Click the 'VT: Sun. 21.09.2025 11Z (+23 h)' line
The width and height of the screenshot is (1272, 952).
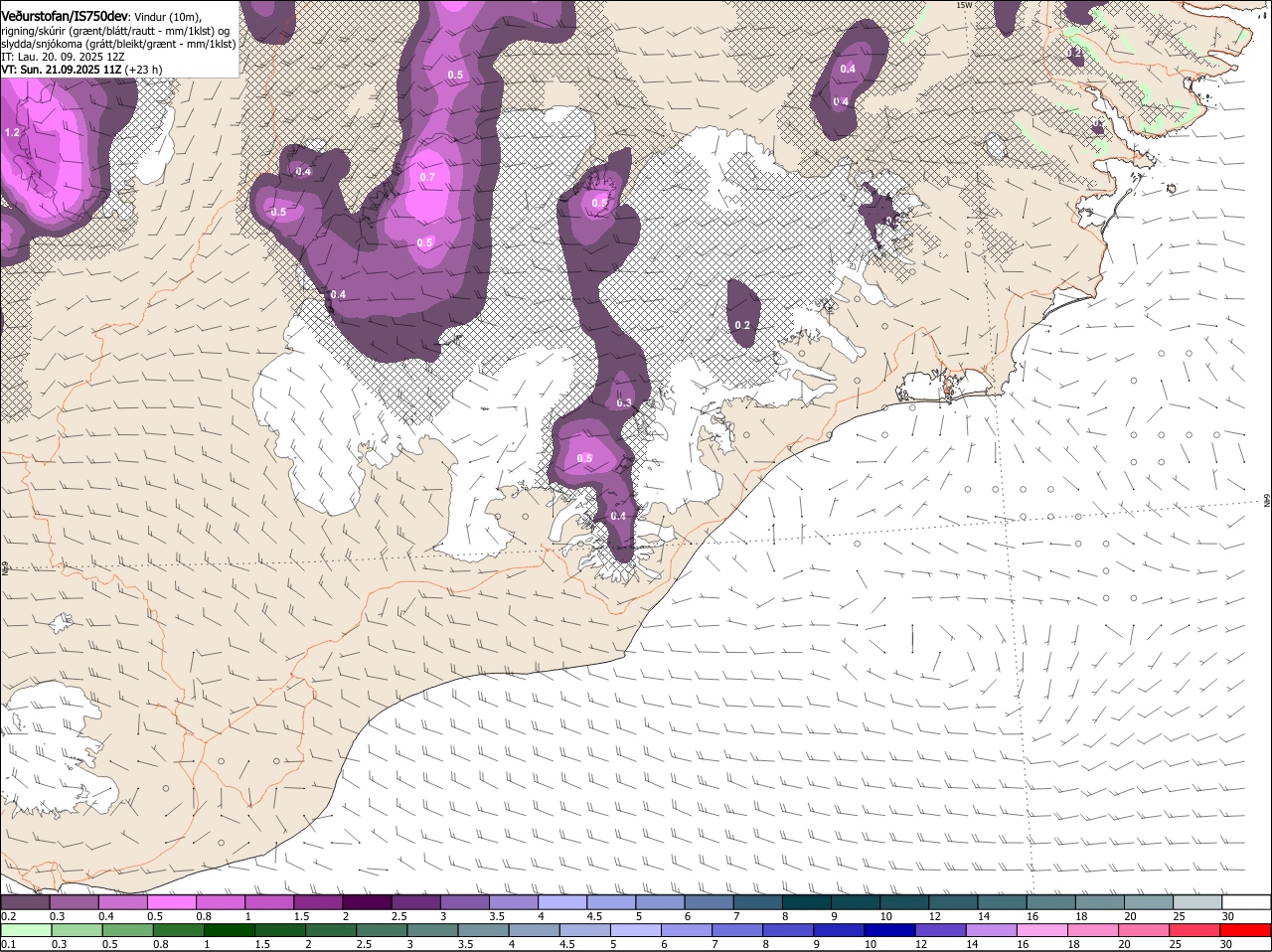[81, 70]
